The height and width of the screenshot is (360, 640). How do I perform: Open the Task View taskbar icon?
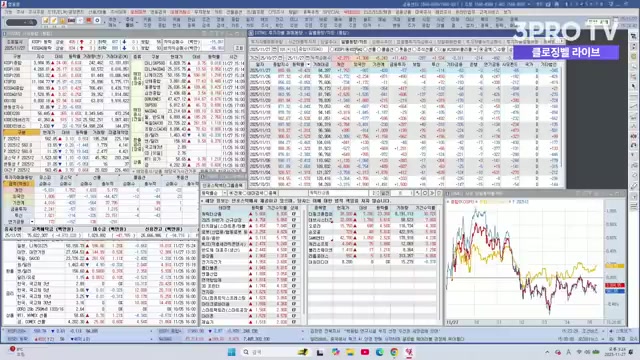320,352
